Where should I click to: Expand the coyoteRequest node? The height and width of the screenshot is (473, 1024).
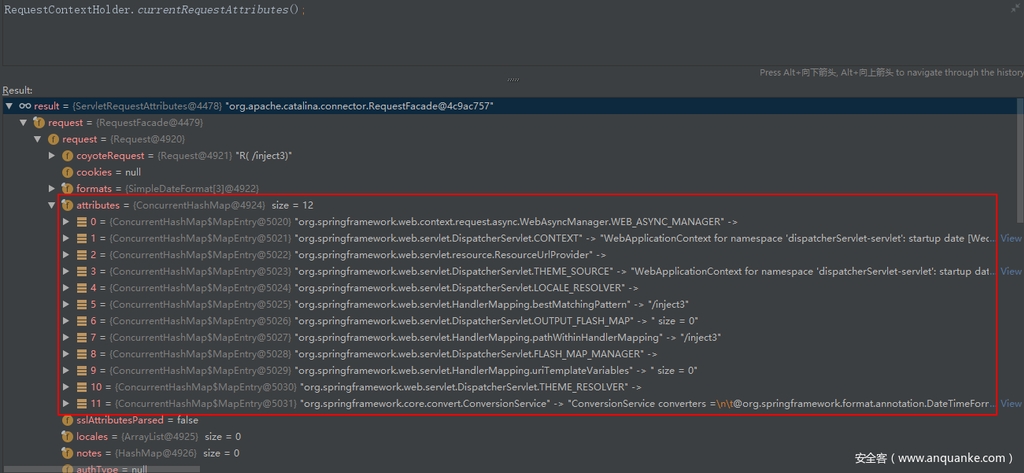click(x=52, y=156)
